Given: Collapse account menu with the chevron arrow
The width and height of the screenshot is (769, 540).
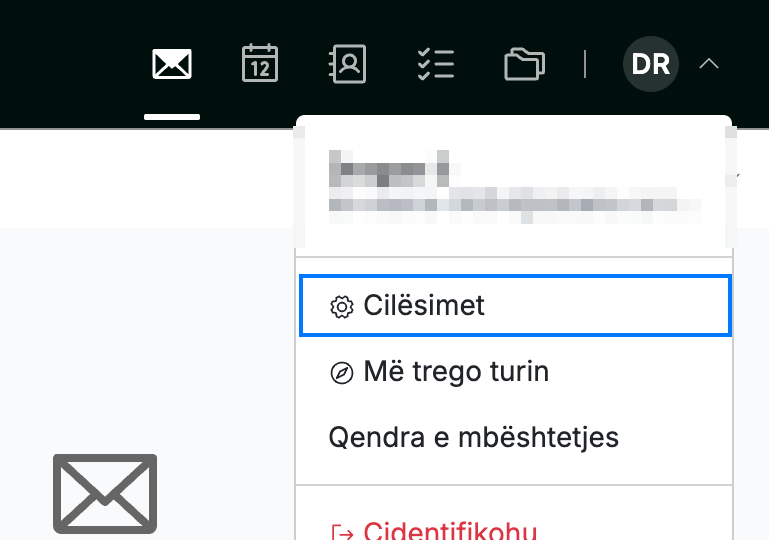Looking at the screenshot, I should [709, 64].
